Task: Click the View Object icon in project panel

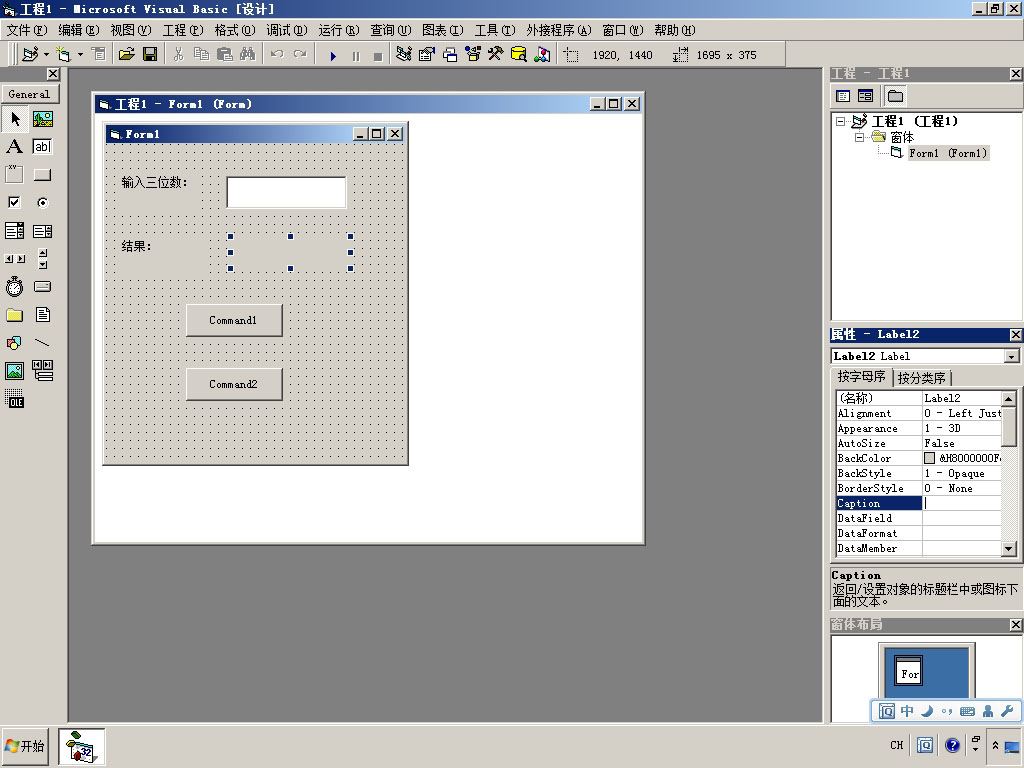Action: (x=865, y=97)
